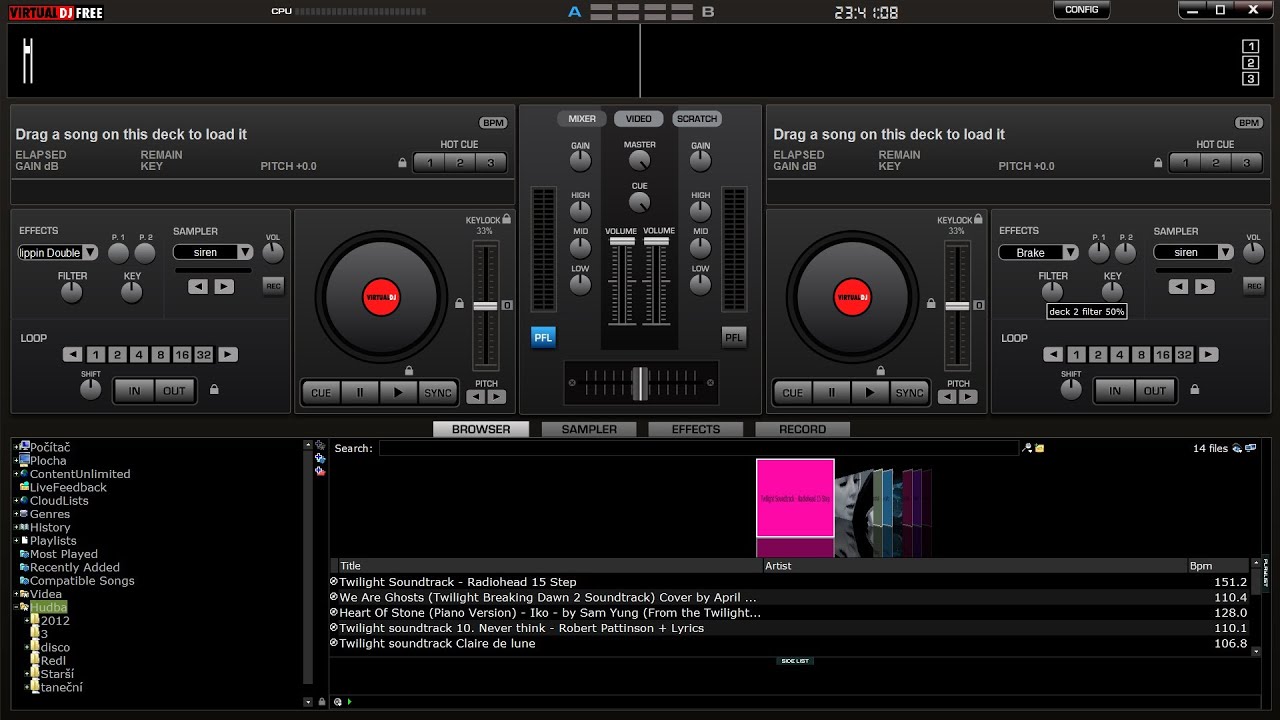Image resolution: width=1280 pixels, height=720 pixels.
Task: Switch to the VIDEO panel tab
Action: pyautogui.click(x=639, y=119)
